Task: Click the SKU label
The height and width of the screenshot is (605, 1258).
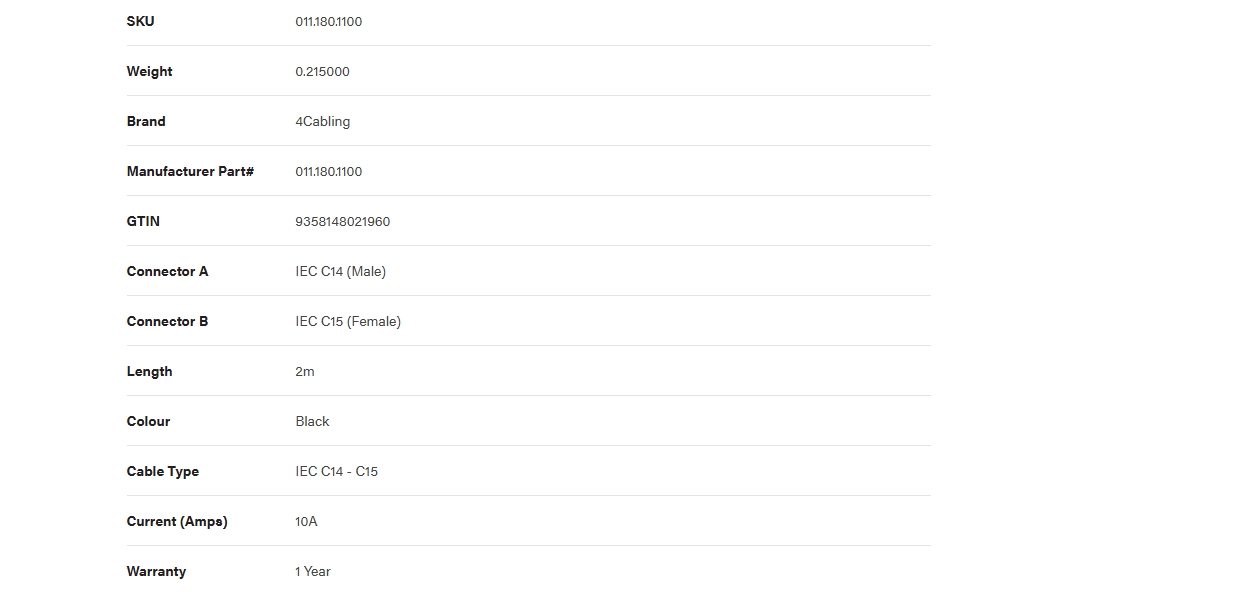Action: (141, 21)
